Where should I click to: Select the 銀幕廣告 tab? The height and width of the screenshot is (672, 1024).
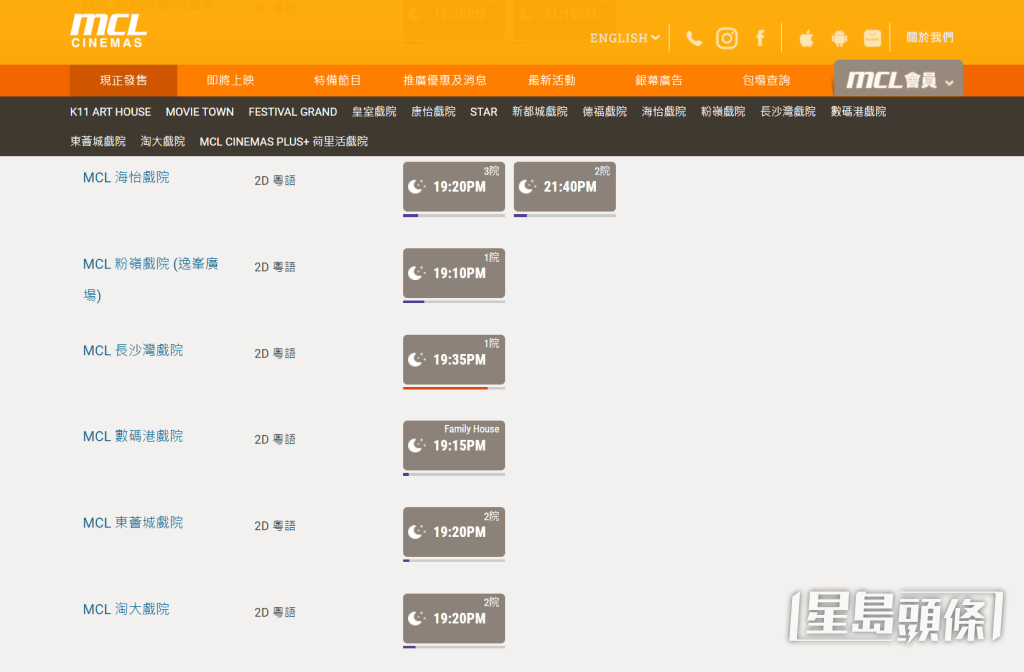(x=659, y=80)
